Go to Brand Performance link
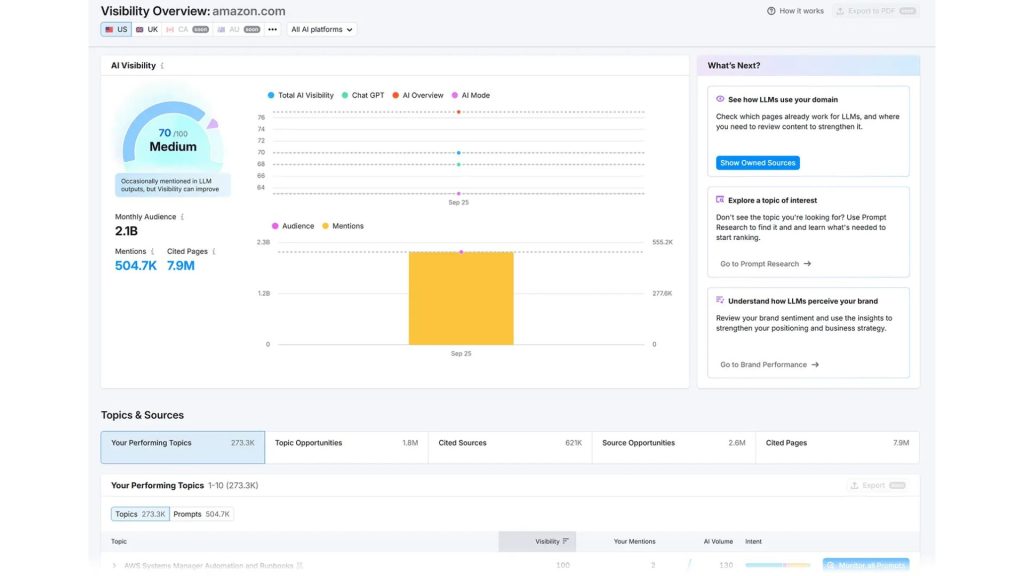1024x576 pixels. (x=769, y=364)
